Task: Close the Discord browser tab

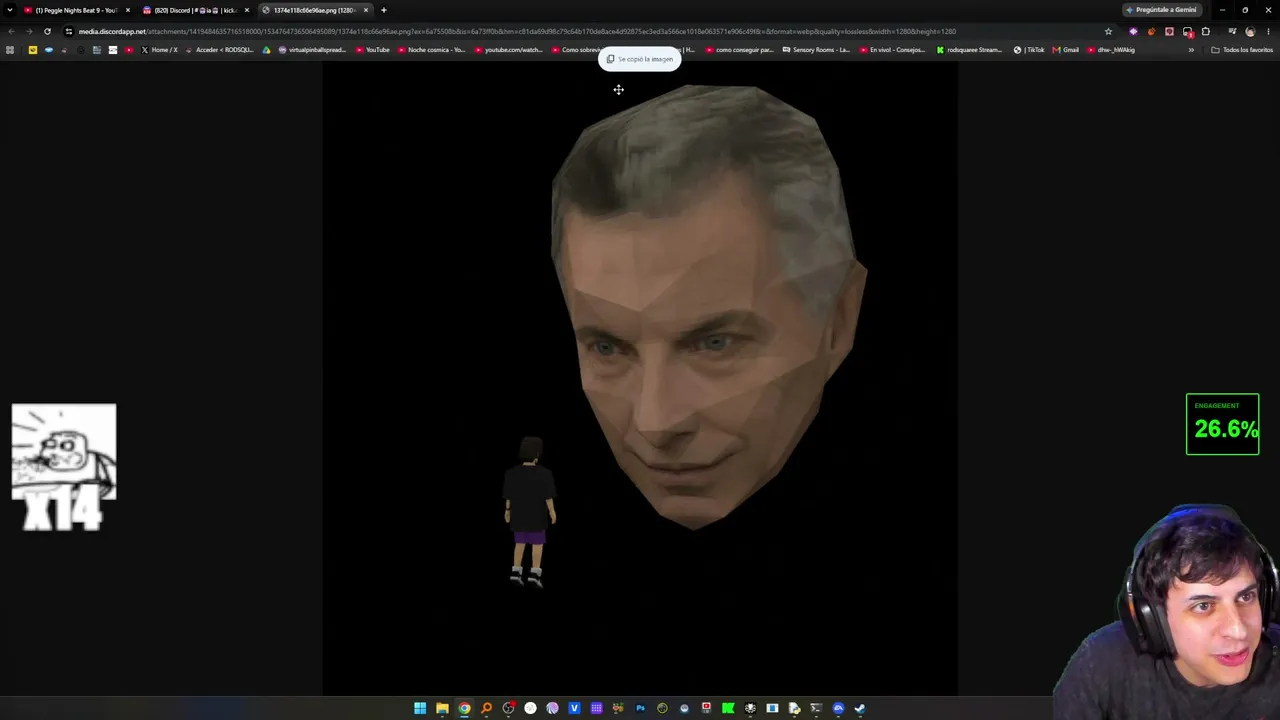Action: tap(247, 10)
